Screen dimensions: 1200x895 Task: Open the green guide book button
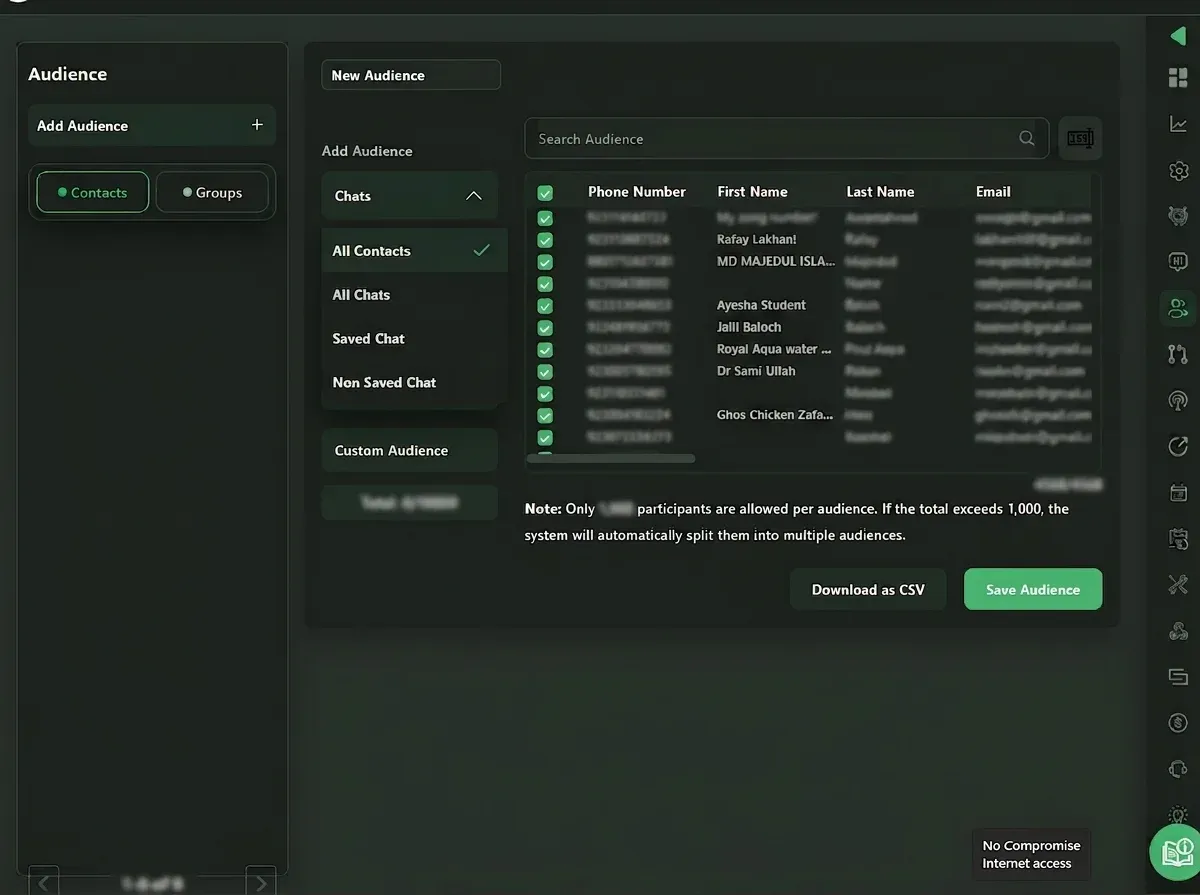[x=1176, y=852]
